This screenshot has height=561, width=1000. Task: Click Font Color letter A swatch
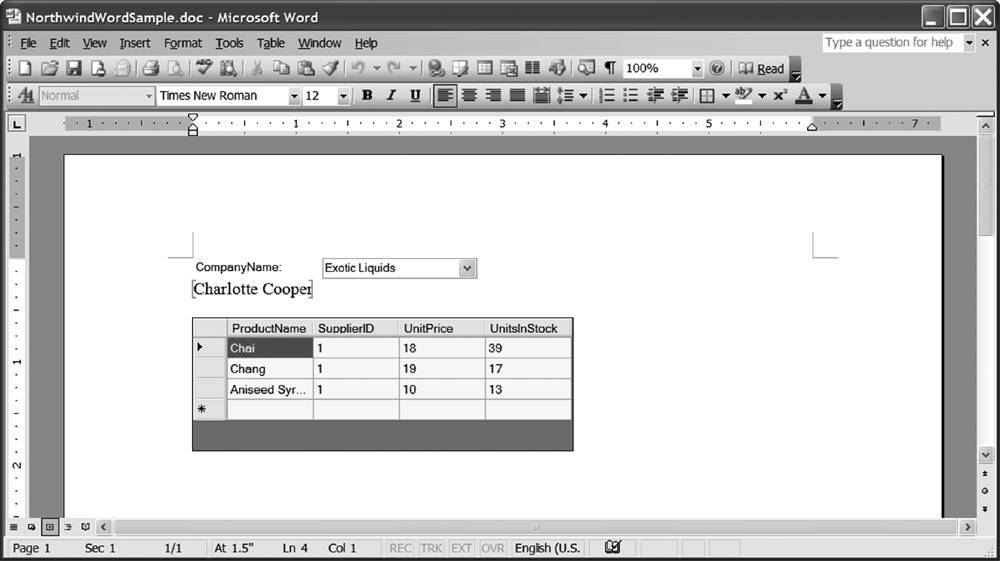point(804,96)
